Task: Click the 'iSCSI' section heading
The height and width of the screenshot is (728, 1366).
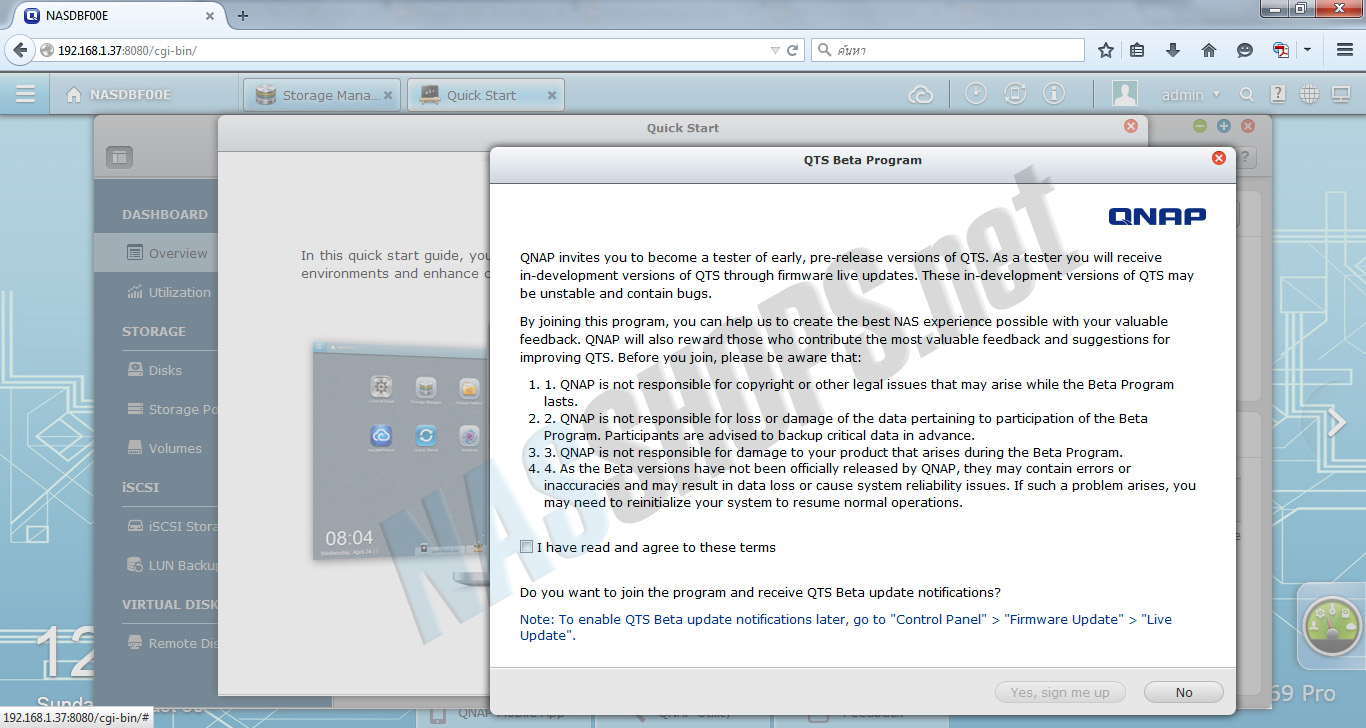Action: coord(140,487)
